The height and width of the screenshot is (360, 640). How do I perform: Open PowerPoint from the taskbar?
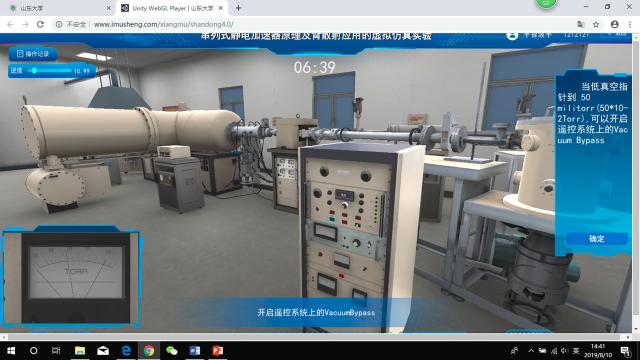[x=218, y=351]
